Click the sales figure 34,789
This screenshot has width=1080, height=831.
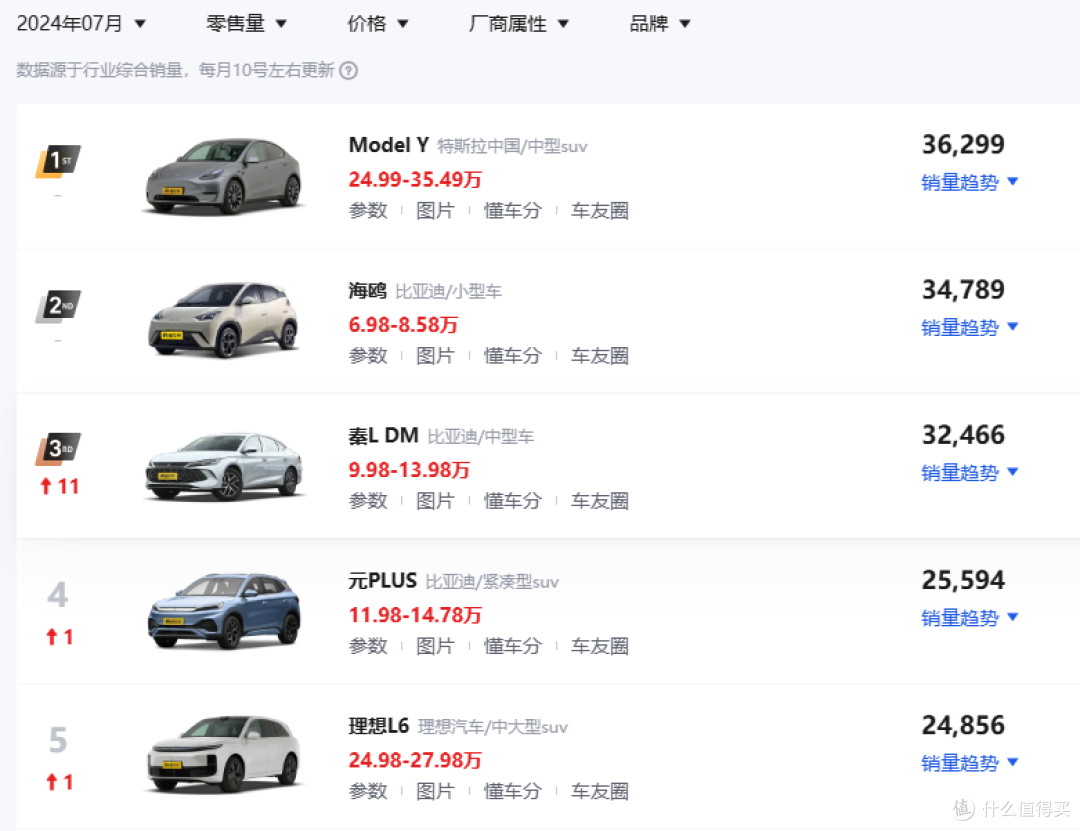tap(963, 290)
